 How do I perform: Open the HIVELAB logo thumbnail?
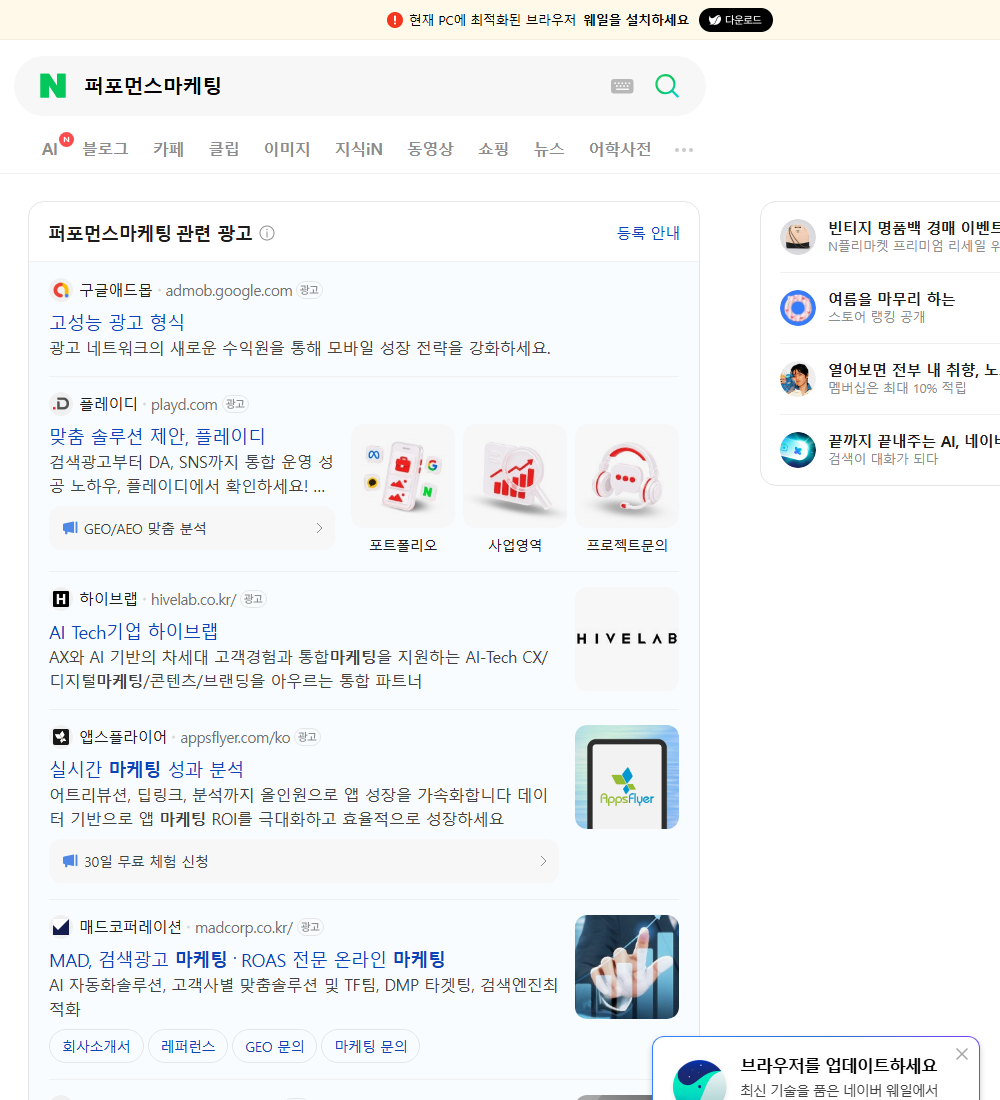pyautogui.click(x=627, y=638)
